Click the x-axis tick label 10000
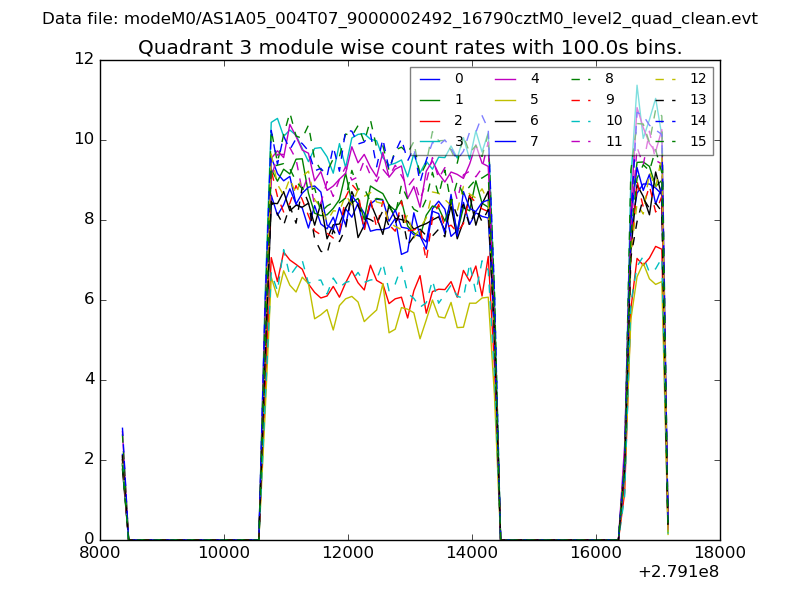The image size is (800, 600). [224, 552]
